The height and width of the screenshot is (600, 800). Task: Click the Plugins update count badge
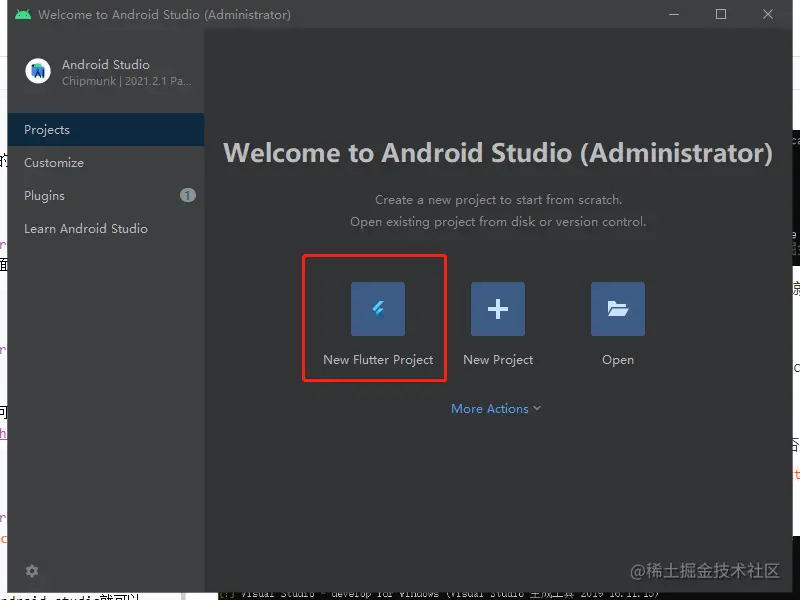(x=188, y=195)
